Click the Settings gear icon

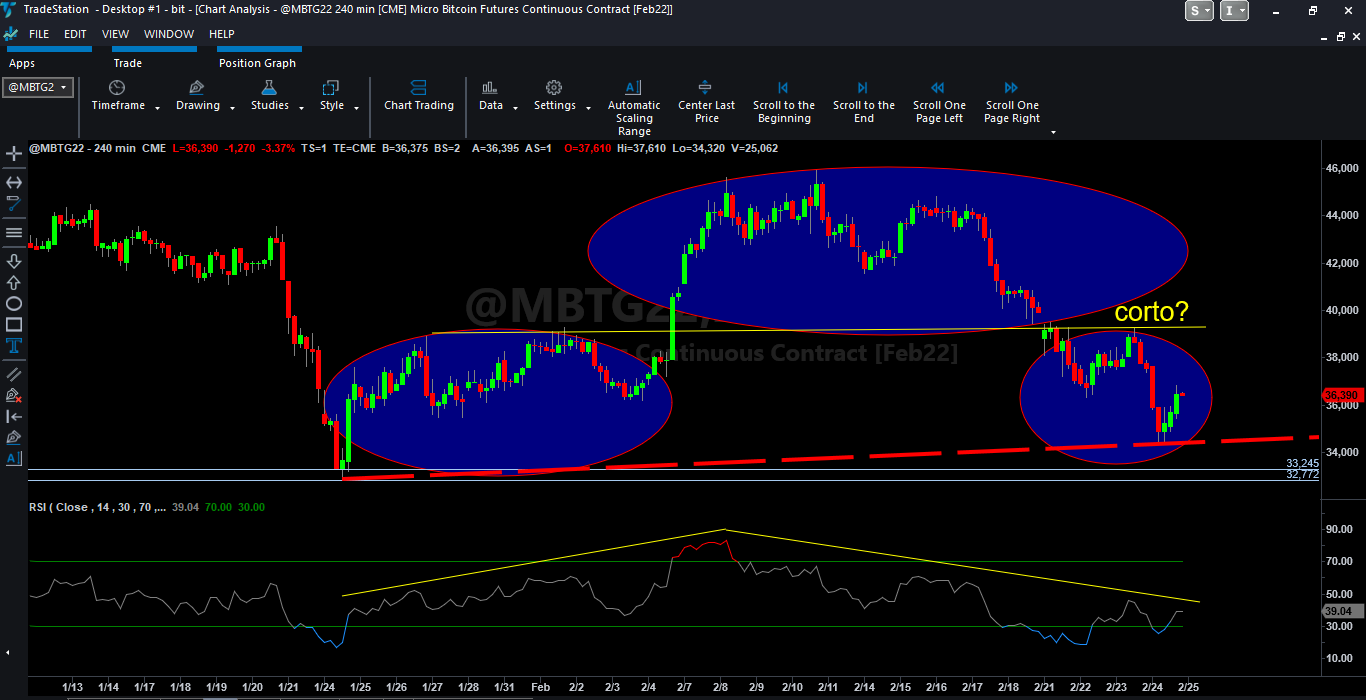coord(554,88)
